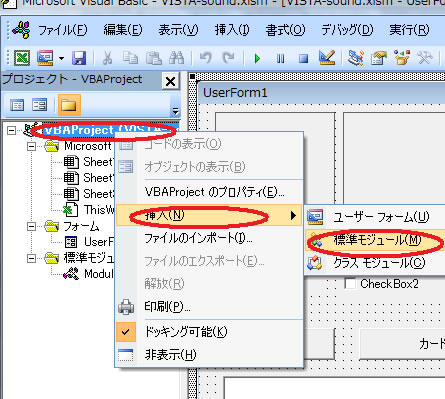The width and height of the screenshot is (445, 399).
Task: Click the Redo arrow icon
Action: [x=228, y=58]
